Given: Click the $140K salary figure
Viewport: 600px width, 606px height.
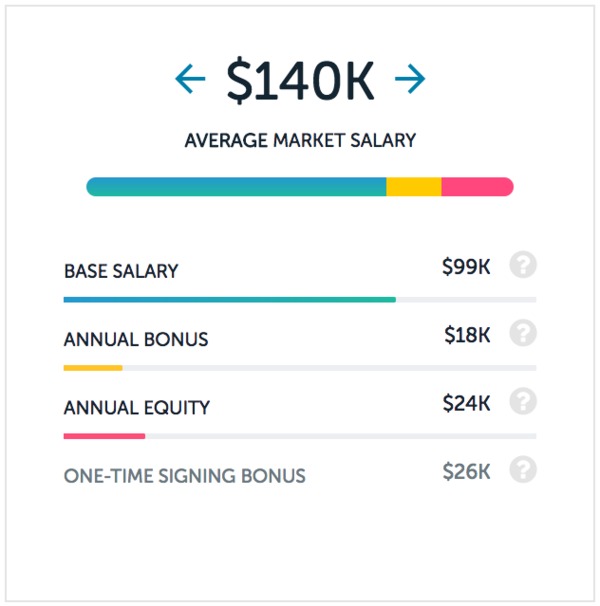Looking at the screenshot, I should click(300, 80).
